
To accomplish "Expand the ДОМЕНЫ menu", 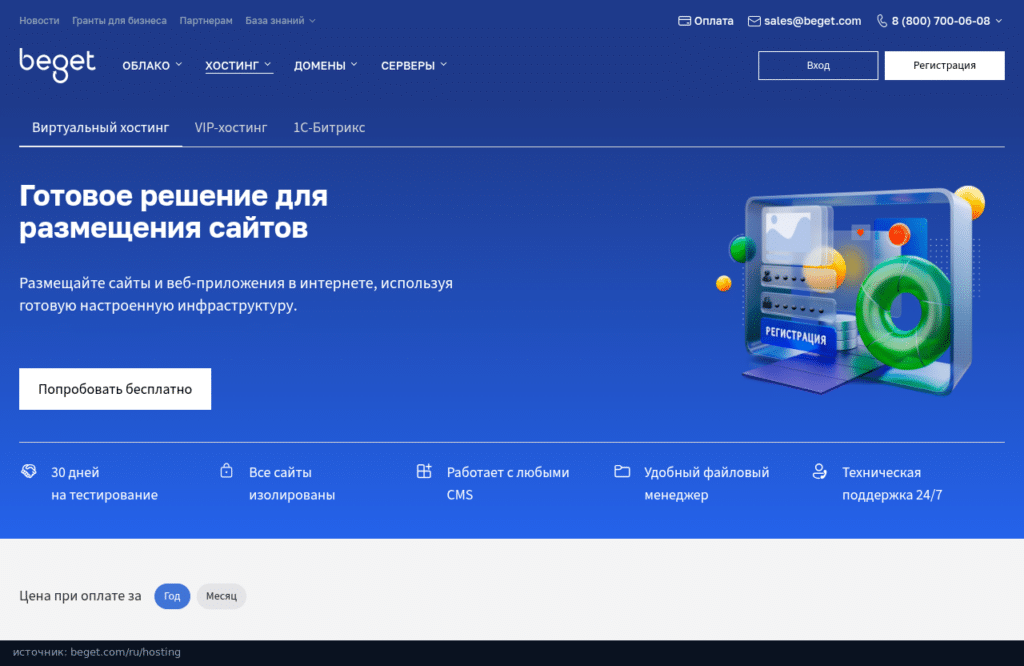I will tap(325, 65).
